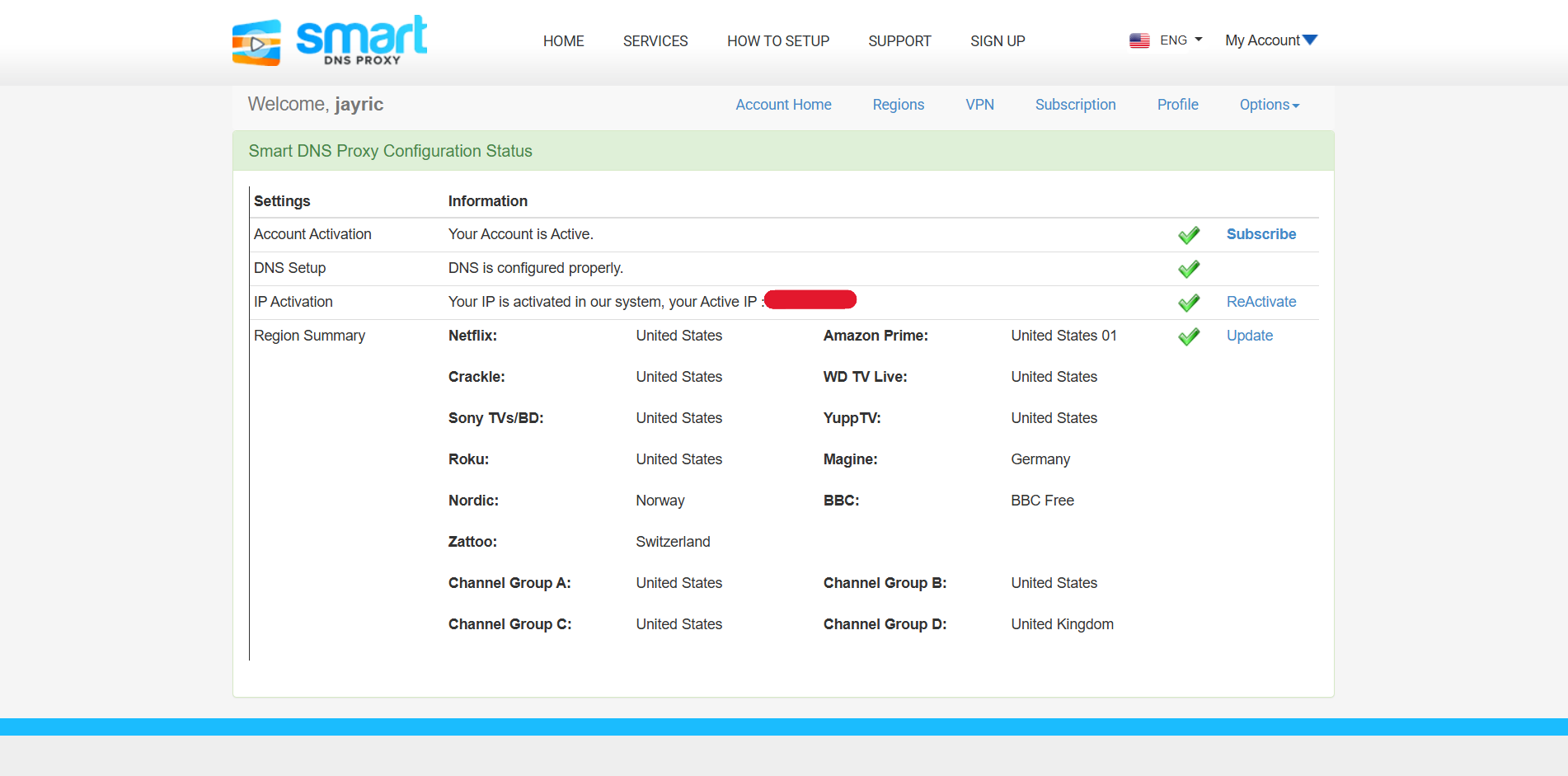Go to the HOME page
1568x776 pixels.
pos(563,41)
